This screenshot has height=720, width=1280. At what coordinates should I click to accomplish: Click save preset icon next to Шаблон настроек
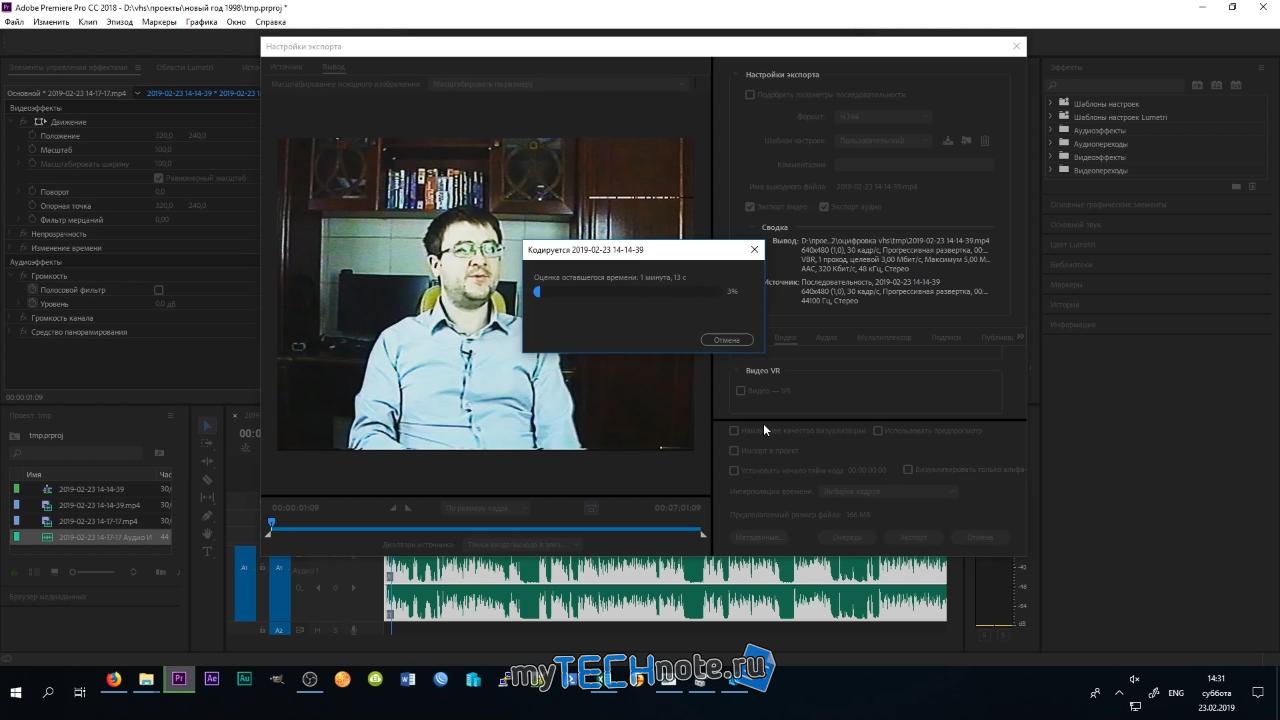[x=948, y=141]
